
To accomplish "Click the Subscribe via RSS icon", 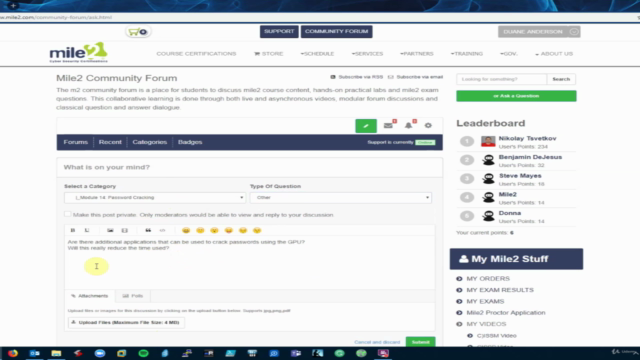I will click(333, 77).
